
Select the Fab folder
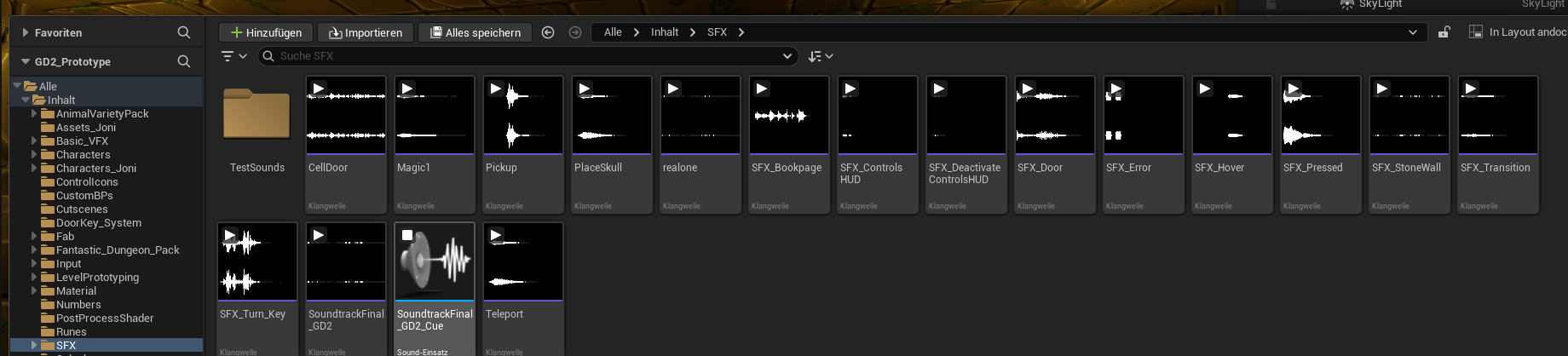[65, 236]
